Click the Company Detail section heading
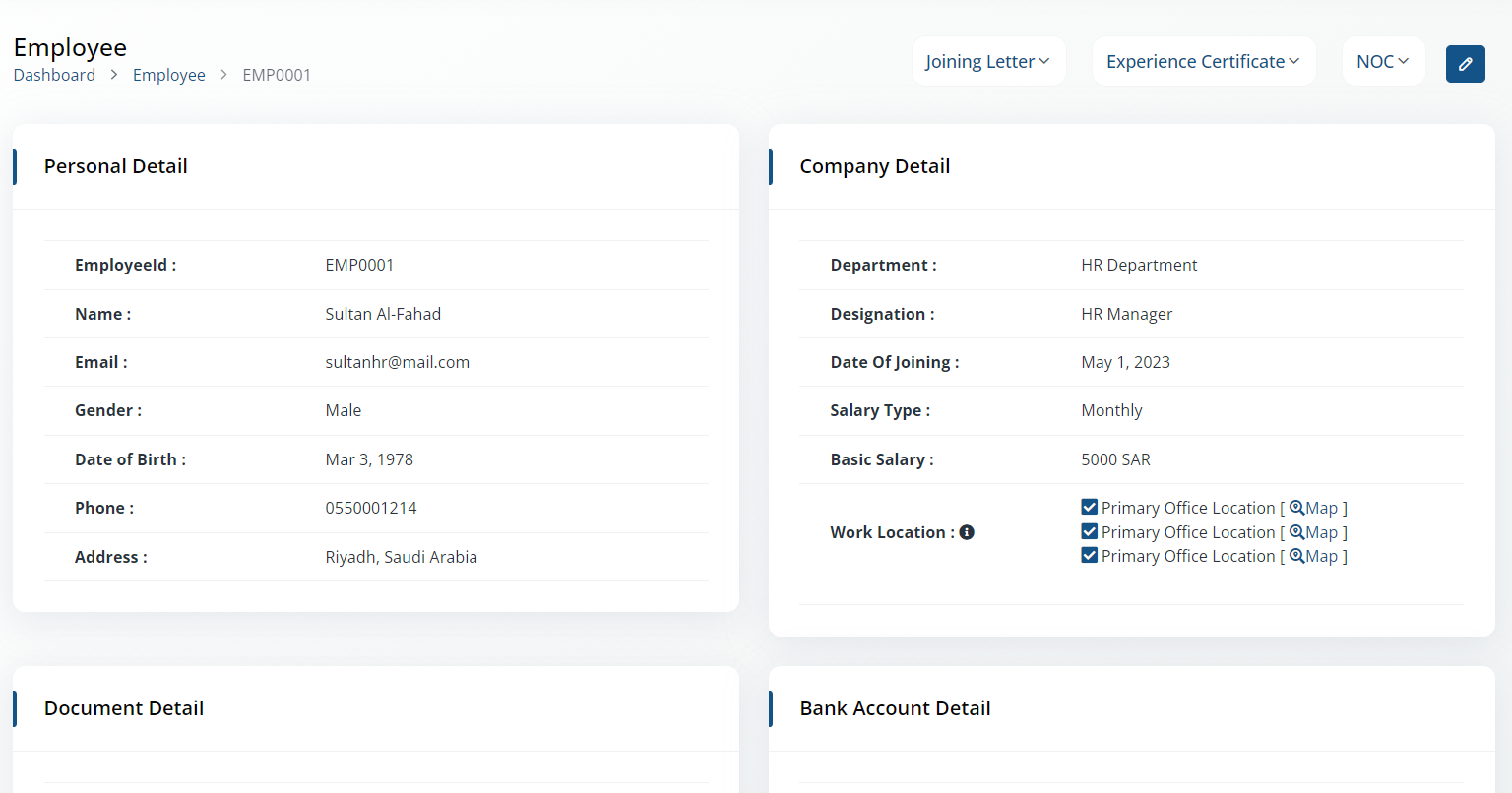Image resolution: width=1512 pixels, height=793 pixels. coord(875,166)
